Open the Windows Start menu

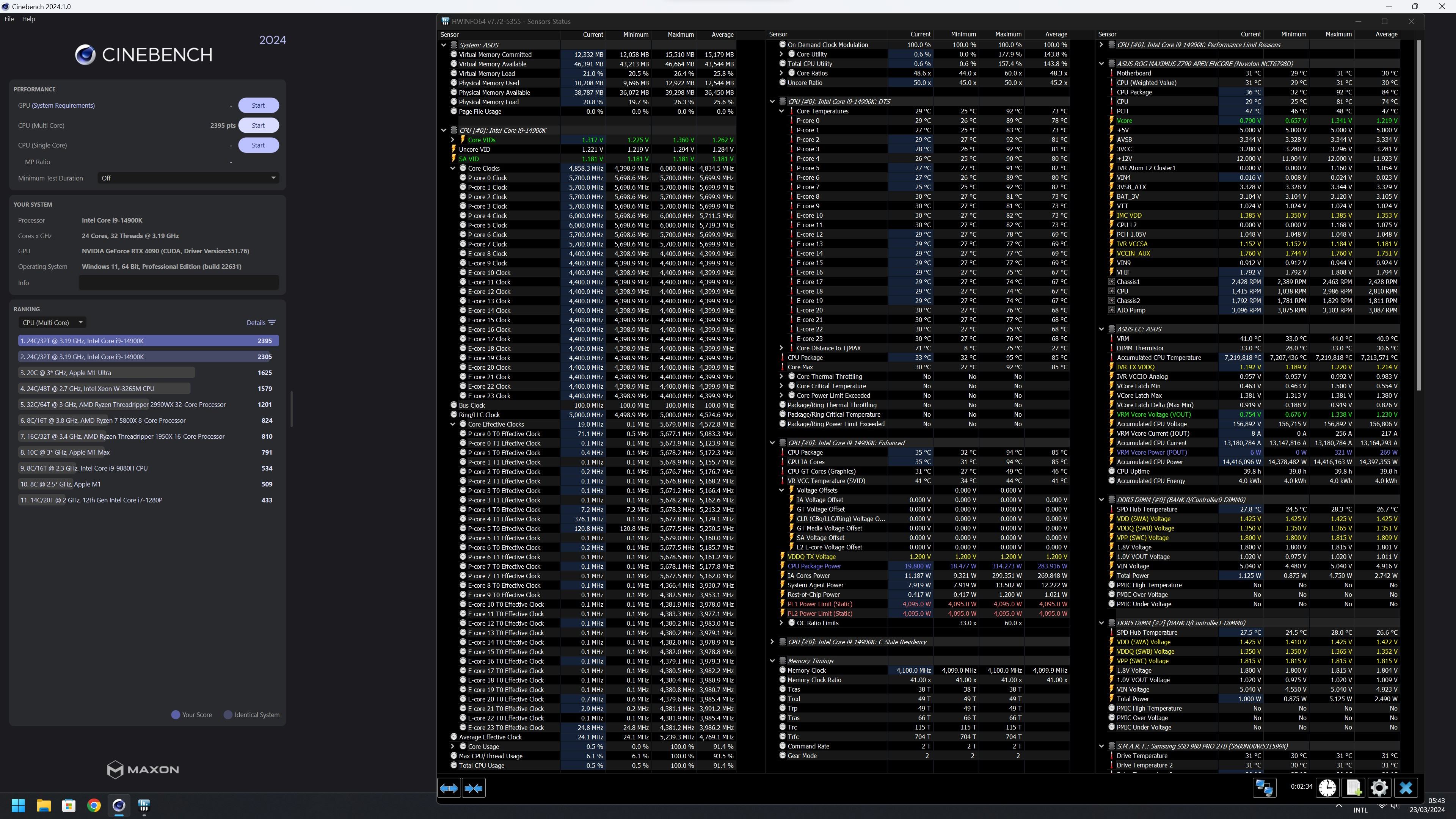click(x=18, y=805)
